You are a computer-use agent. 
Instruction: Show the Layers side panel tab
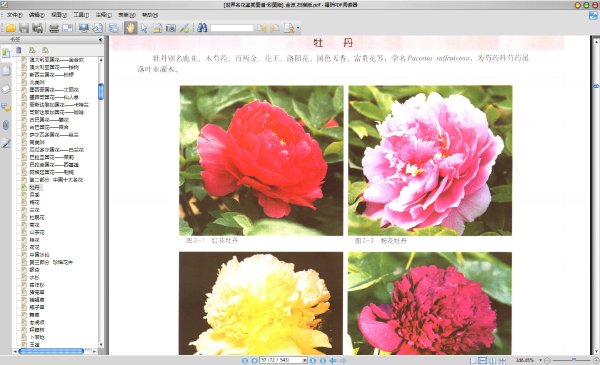pos(6,89)
